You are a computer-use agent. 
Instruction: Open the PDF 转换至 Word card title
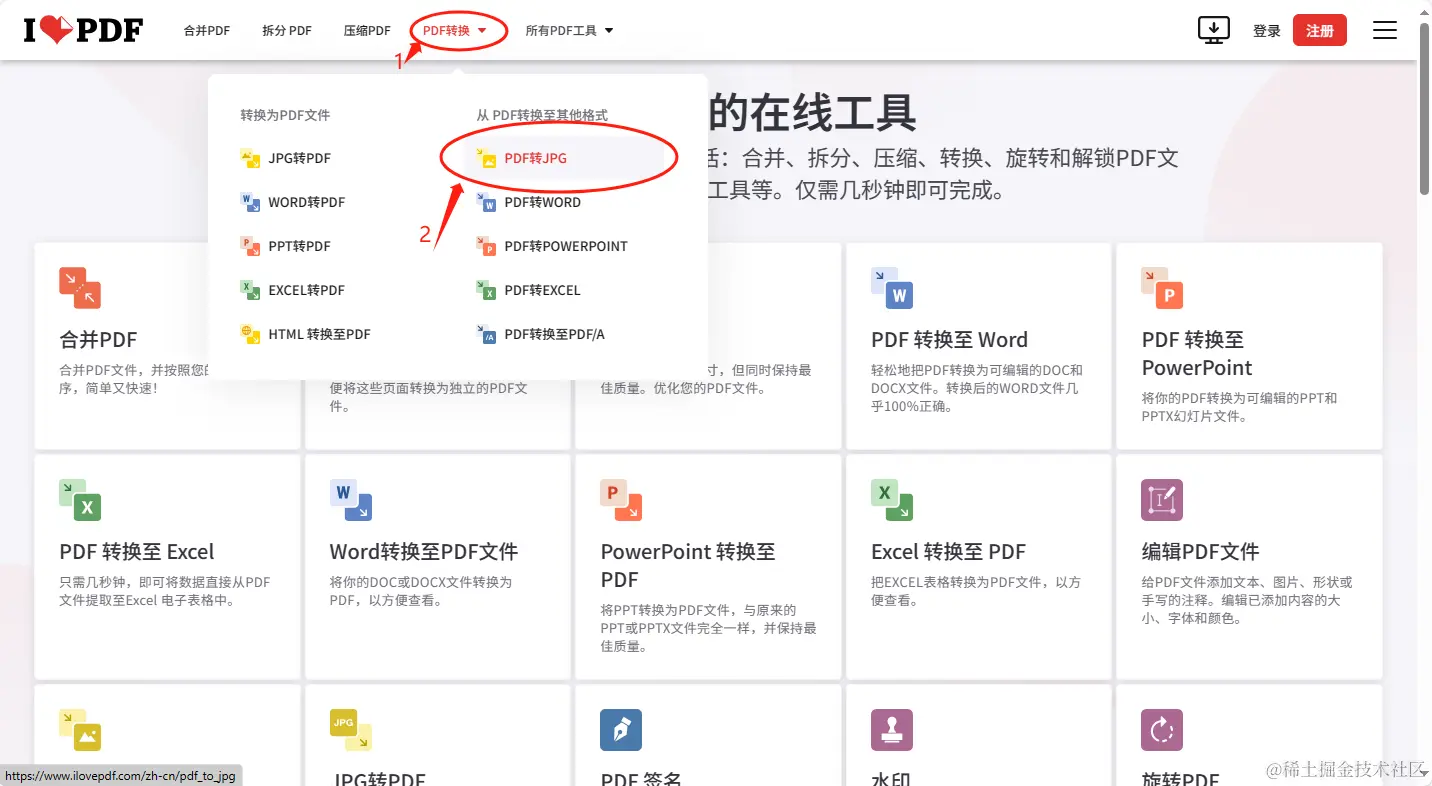click(949, 340)
